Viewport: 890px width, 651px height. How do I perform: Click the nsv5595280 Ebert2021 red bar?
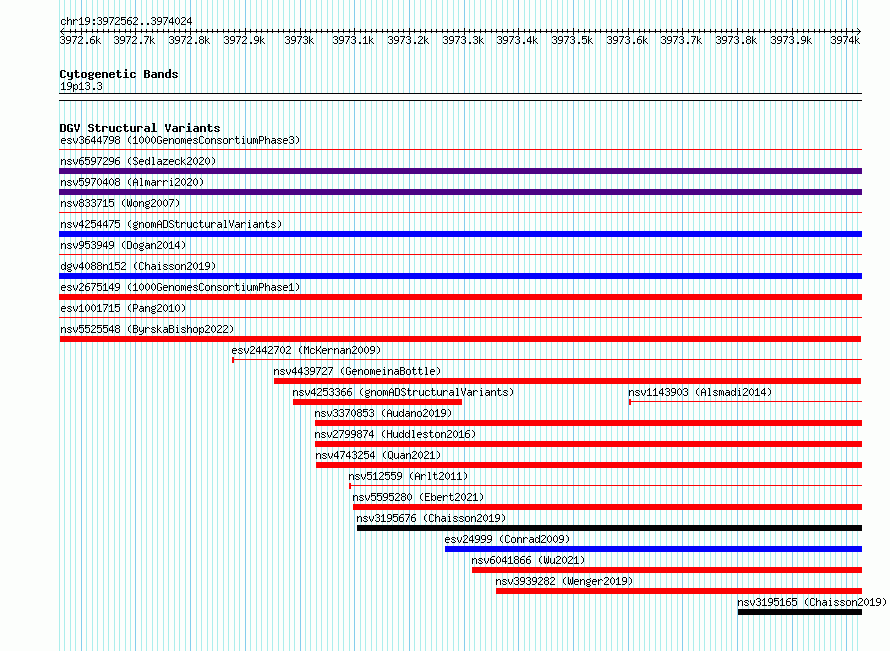pos(607,507)
